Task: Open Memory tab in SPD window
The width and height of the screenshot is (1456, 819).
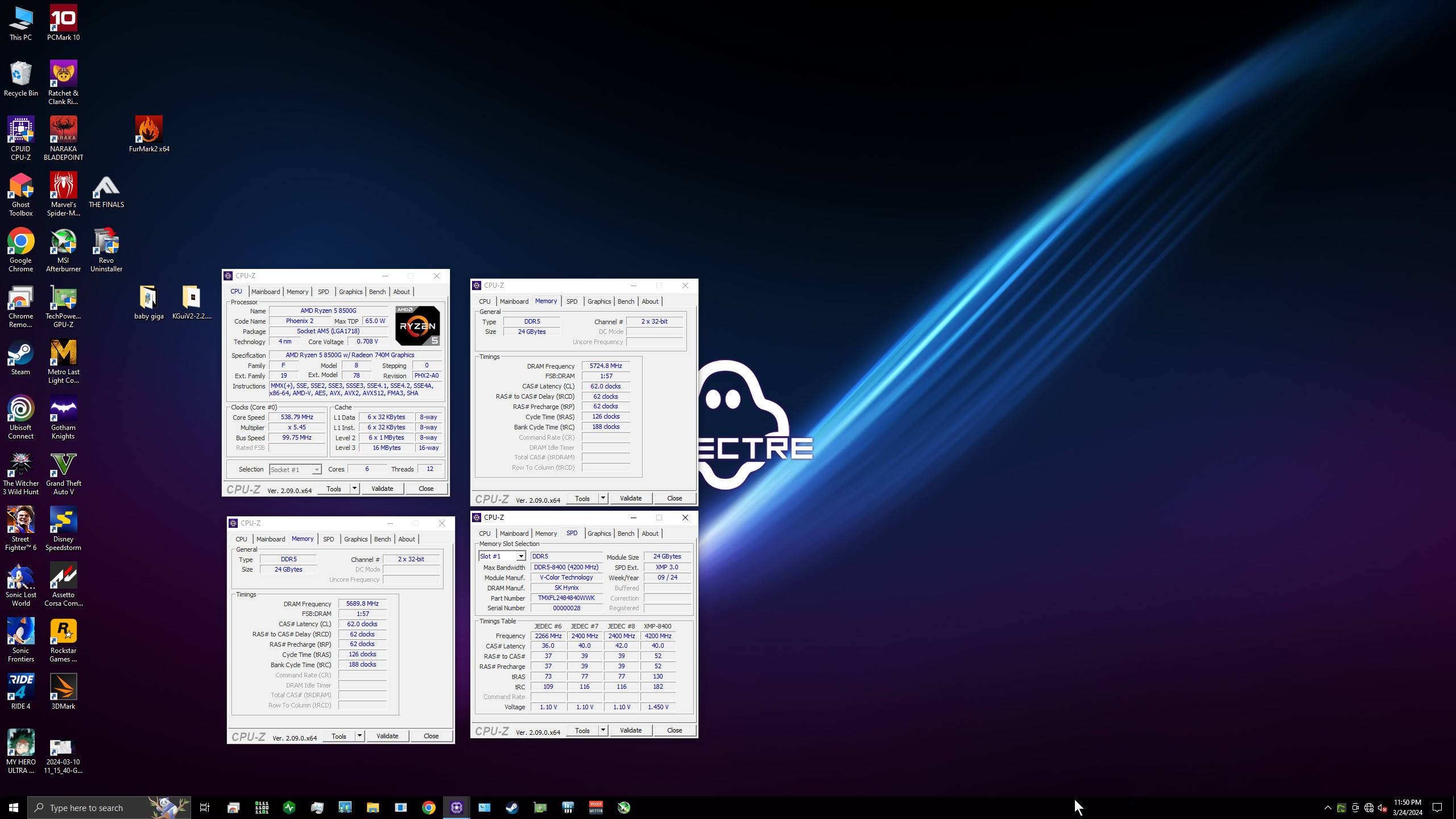Action: [546, 533]
